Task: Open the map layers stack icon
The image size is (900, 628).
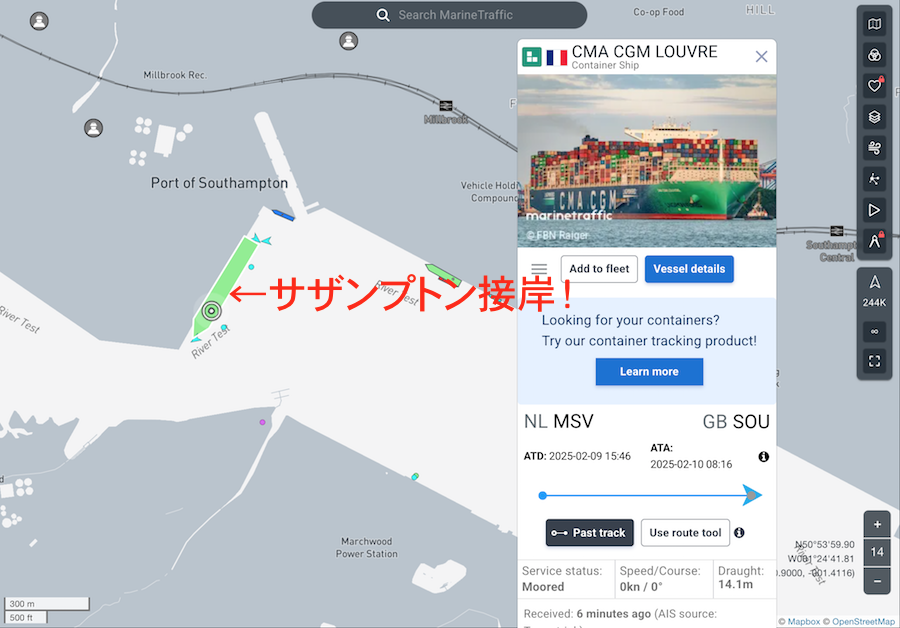Action: [x=874, y=117]
